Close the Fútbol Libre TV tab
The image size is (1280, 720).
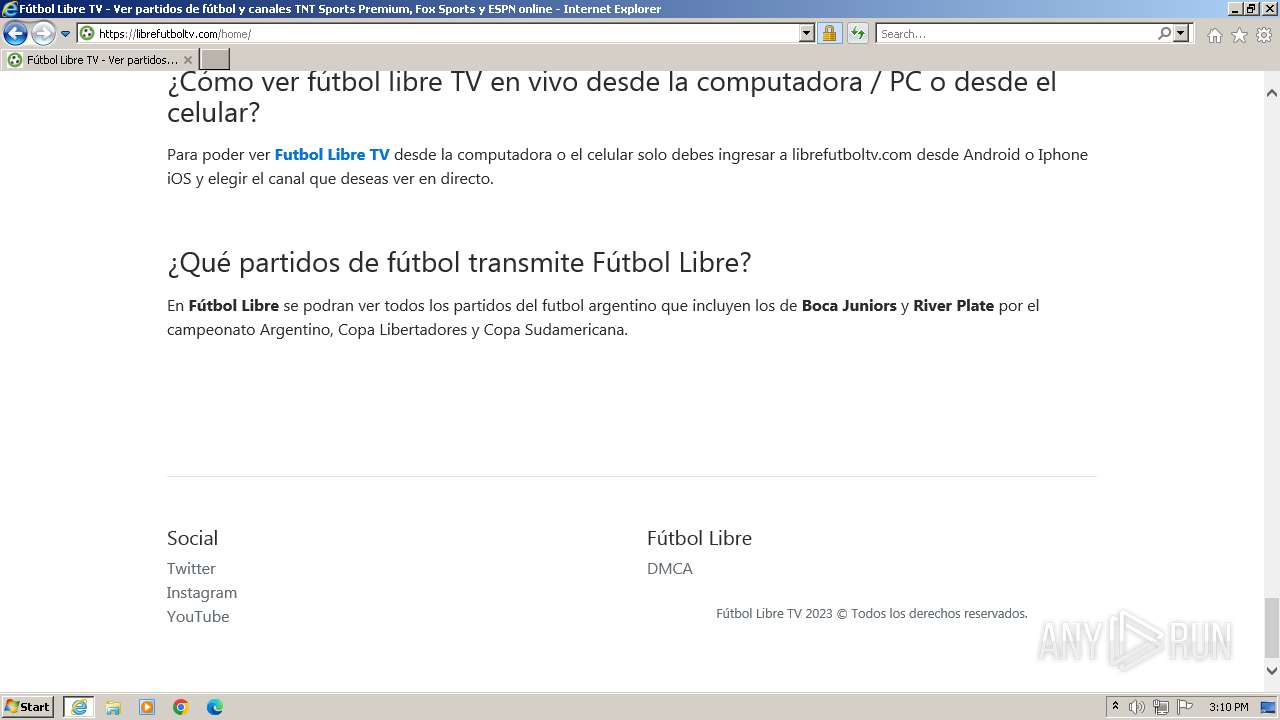coord(188,60)
